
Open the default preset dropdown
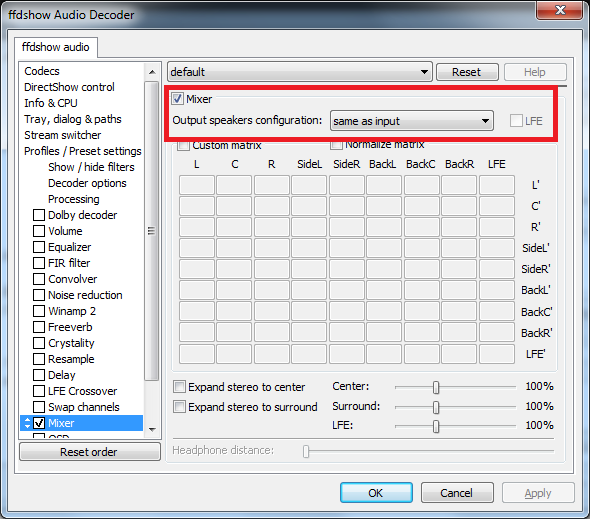300,72
